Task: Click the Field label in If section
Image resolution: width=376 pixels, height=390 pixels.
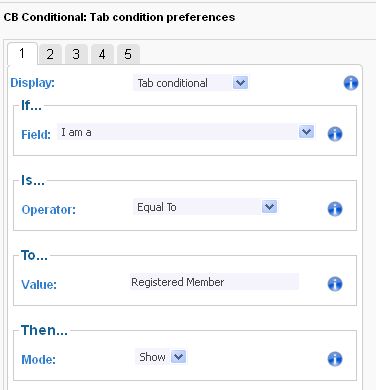Action: [36, 135]
